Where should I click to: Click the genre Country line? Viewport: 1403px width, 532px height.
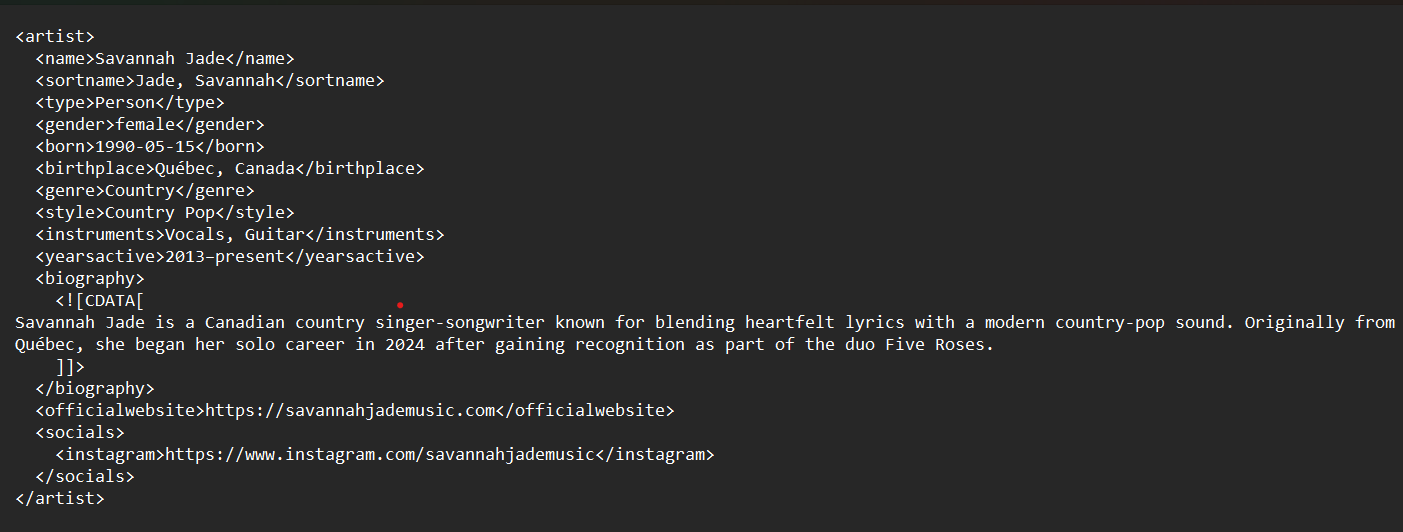point(145,191)
